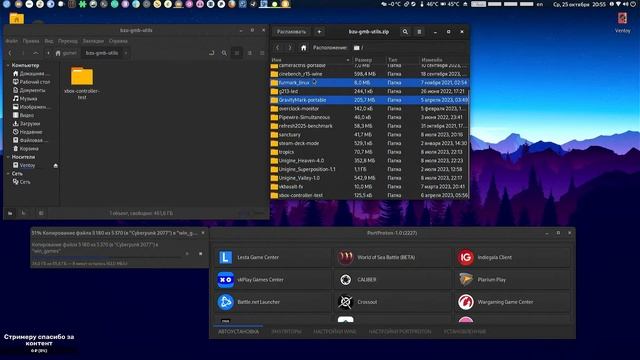The image size is (640, 360).
Task: Open the search in the bzu-gmb-utils file manager
Action: pos(224,53)
